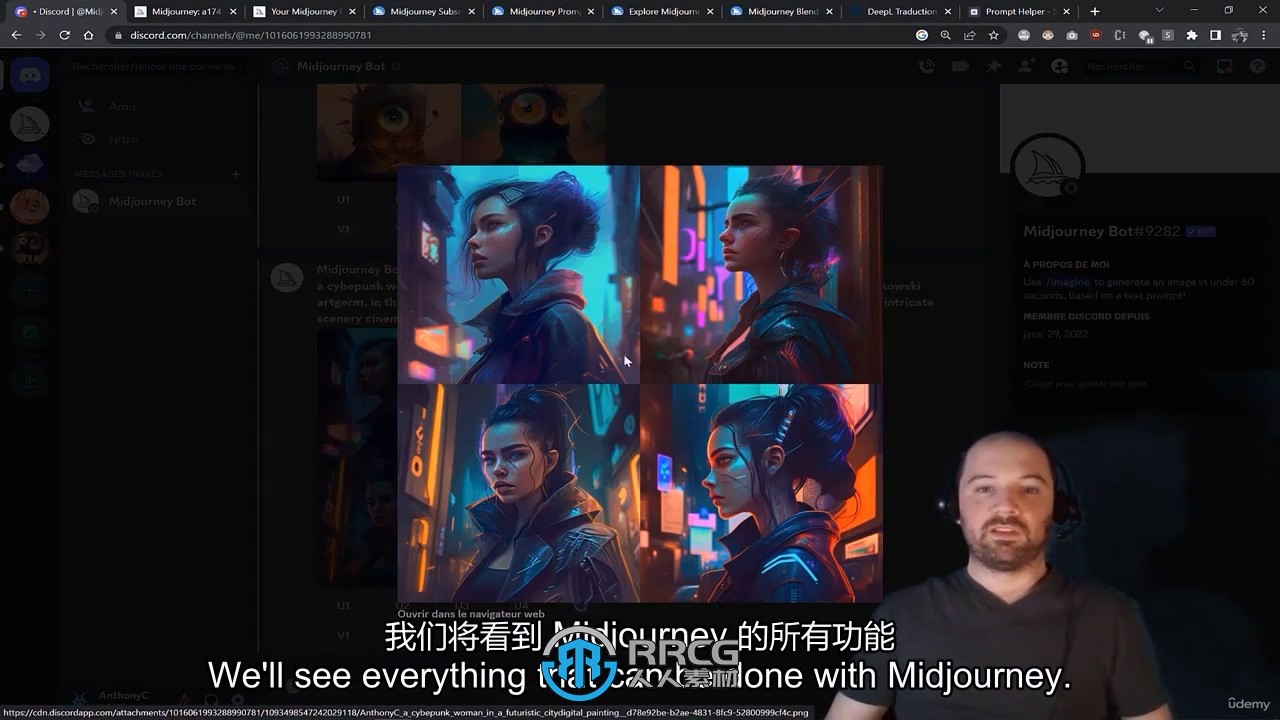Add a server with the plus
Screen dimensions: 1280x720
tap(29, 290)
